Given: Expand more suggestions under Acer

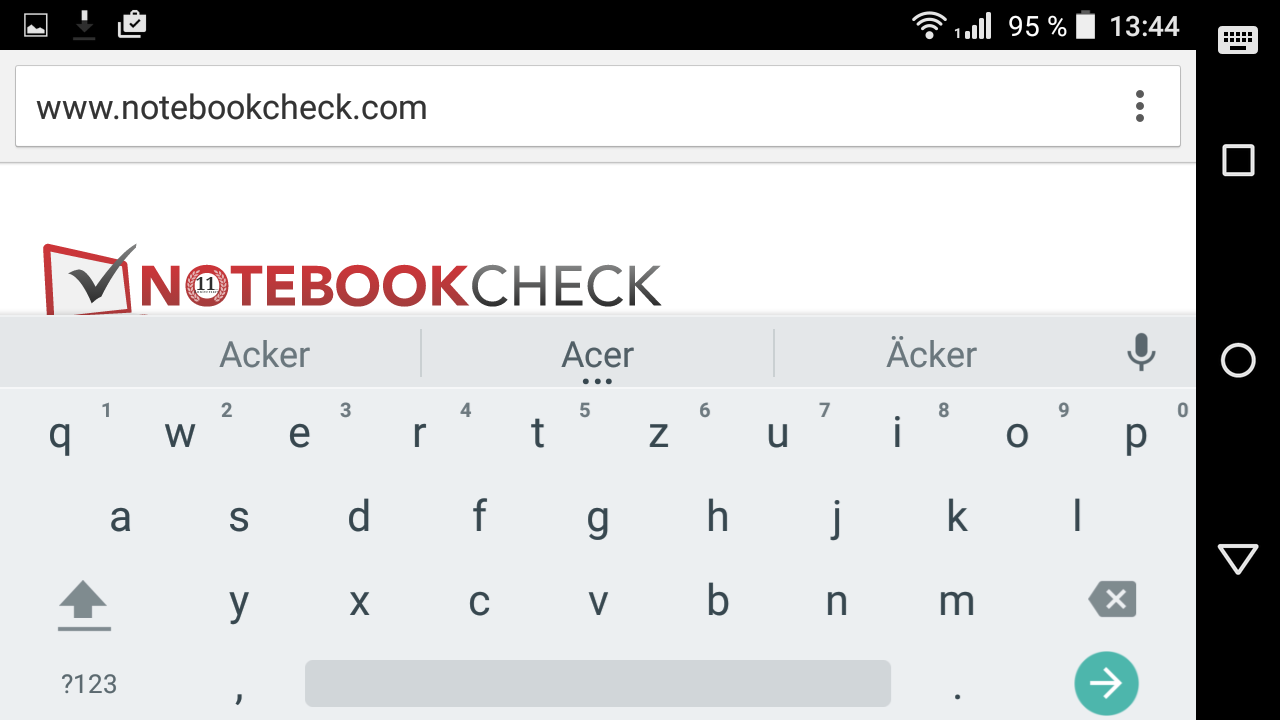Looking at the screenshot, I should coord(597,382).
